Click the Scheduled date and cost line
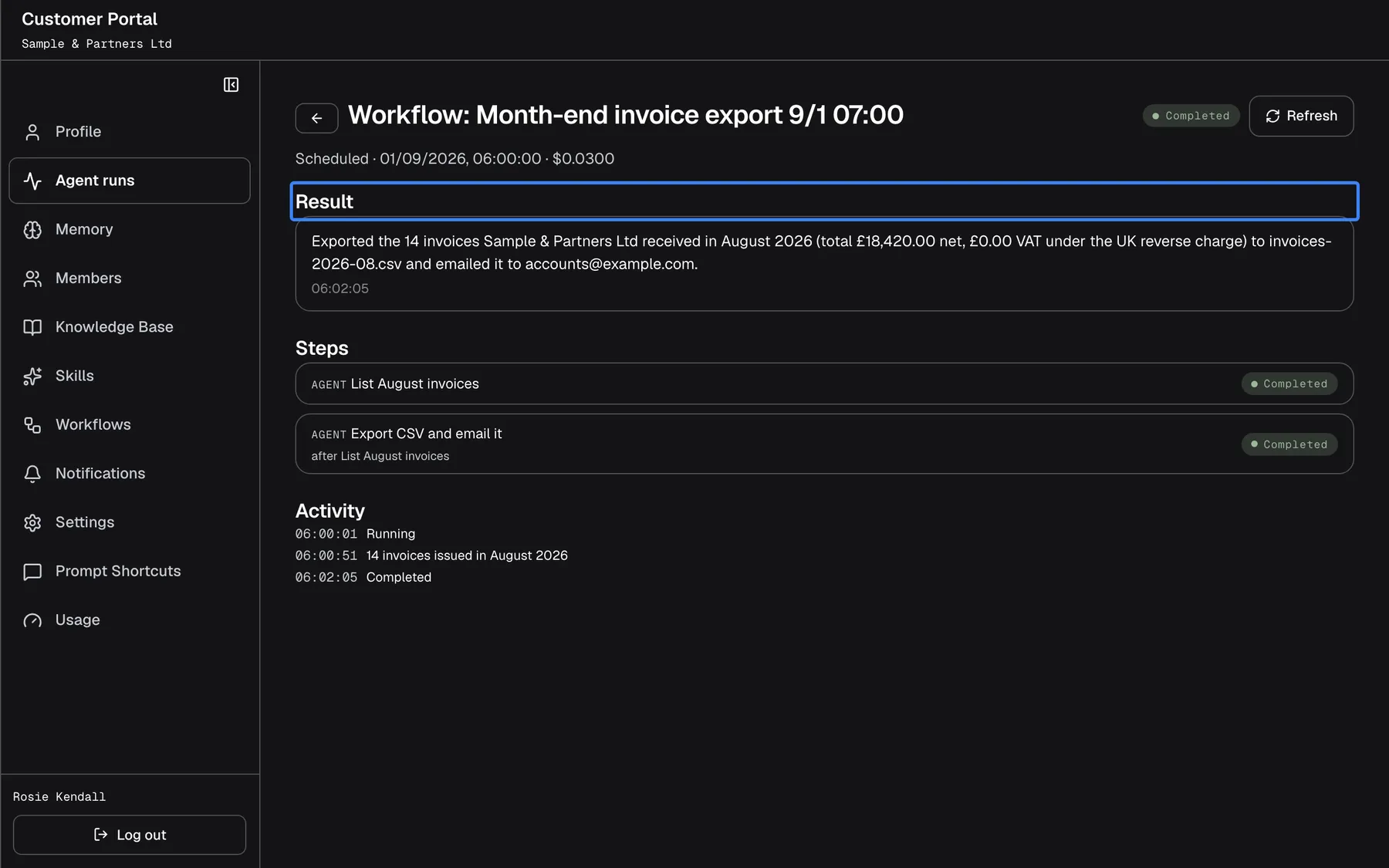 pyautogui.click(x=455, y=159)
